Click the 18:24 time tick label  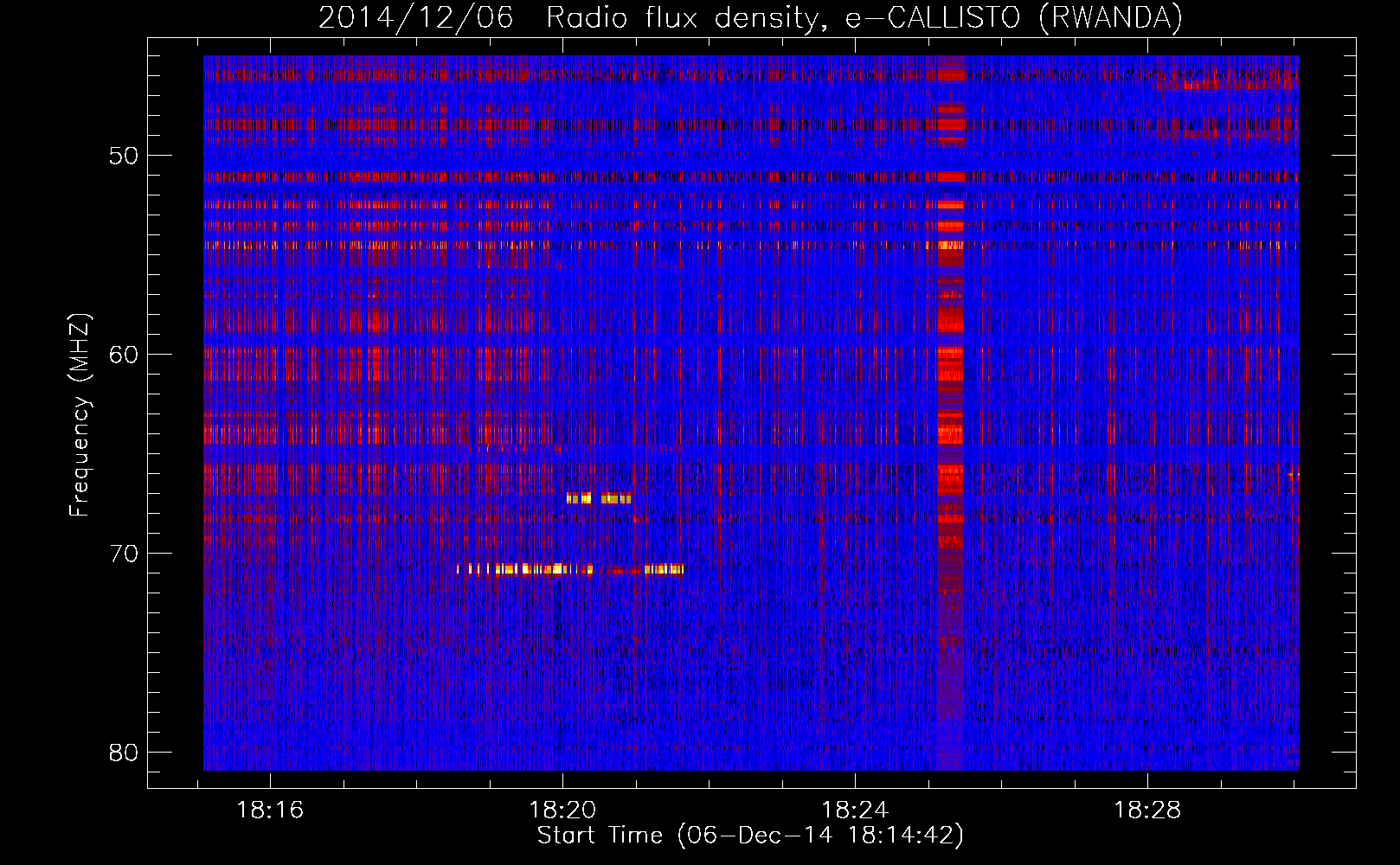tap(855, 811)
